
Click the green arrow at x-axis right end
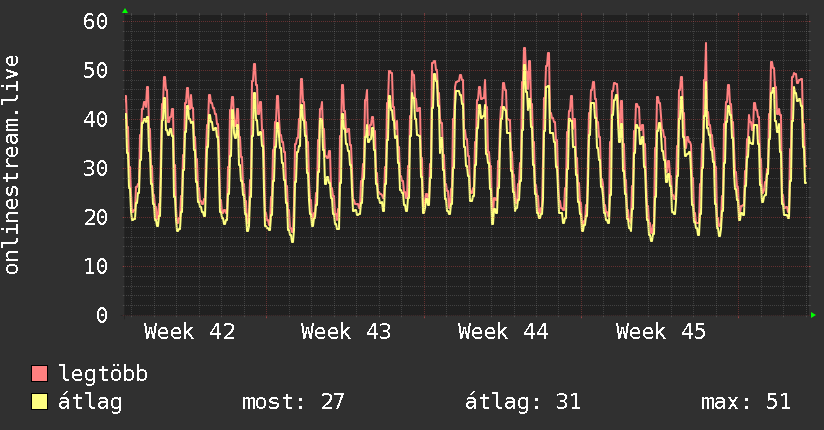tap(814, 315)
